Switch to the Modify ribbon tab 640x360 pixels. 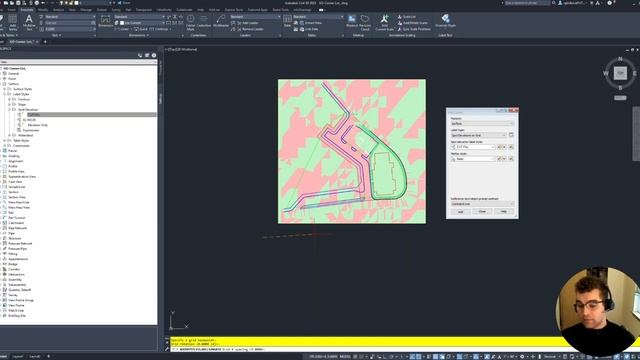43,9
